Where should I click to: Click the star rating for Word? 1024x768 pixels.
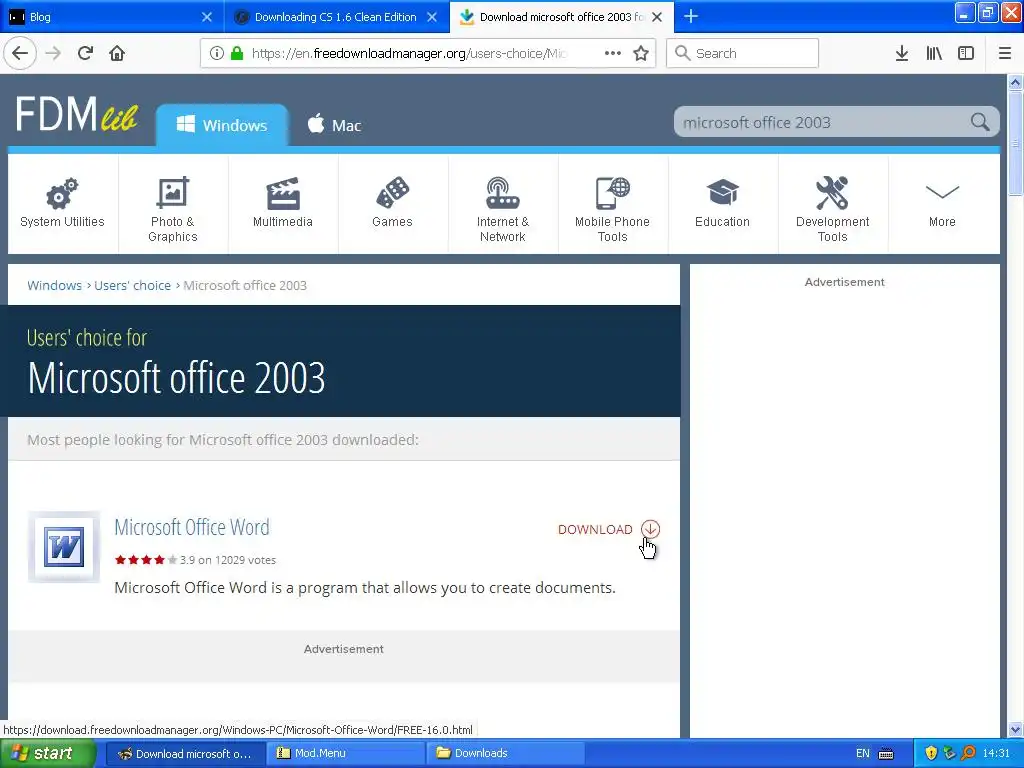[146, 560]
